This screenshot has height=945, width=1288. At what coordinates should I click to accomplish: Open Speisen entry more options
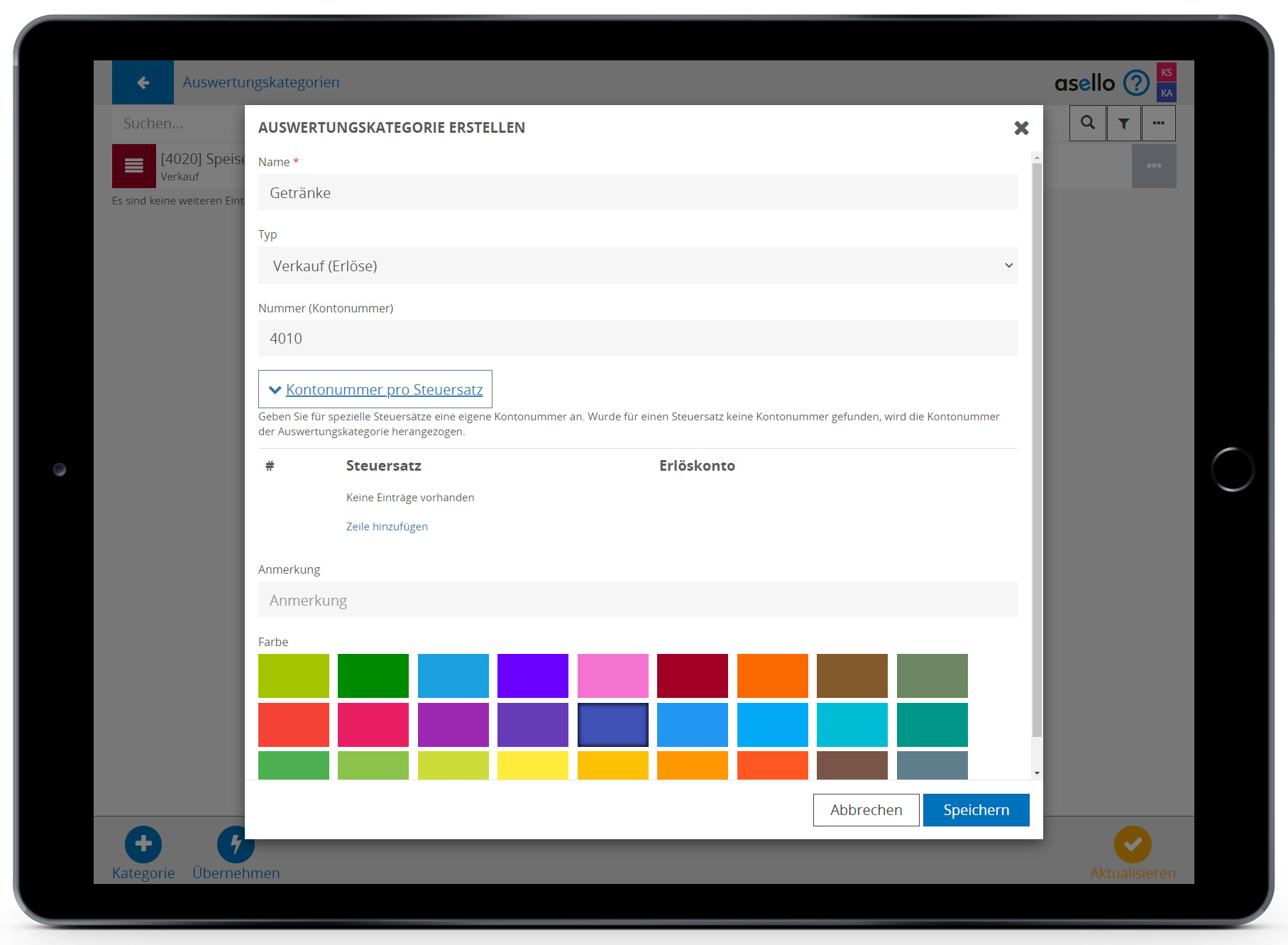(1153, 166)
